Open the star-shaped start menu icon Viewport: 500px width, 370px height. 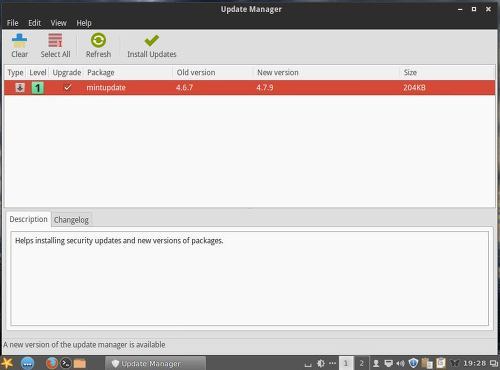pos(7,363)
